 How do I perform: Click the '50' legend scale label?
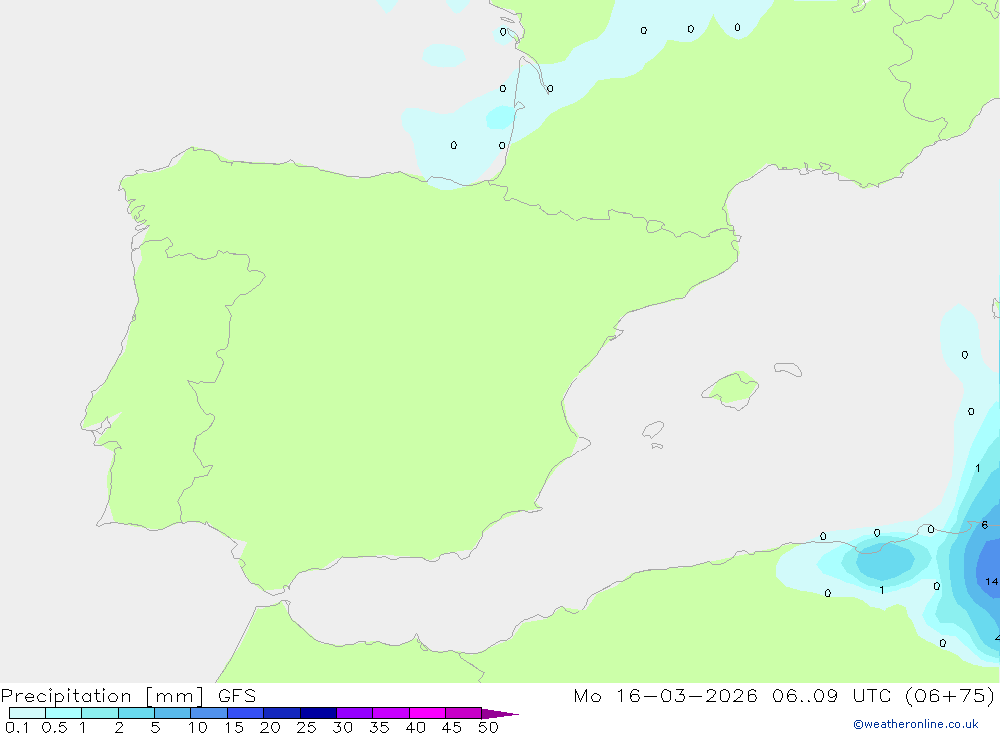(x=488, y=727)
